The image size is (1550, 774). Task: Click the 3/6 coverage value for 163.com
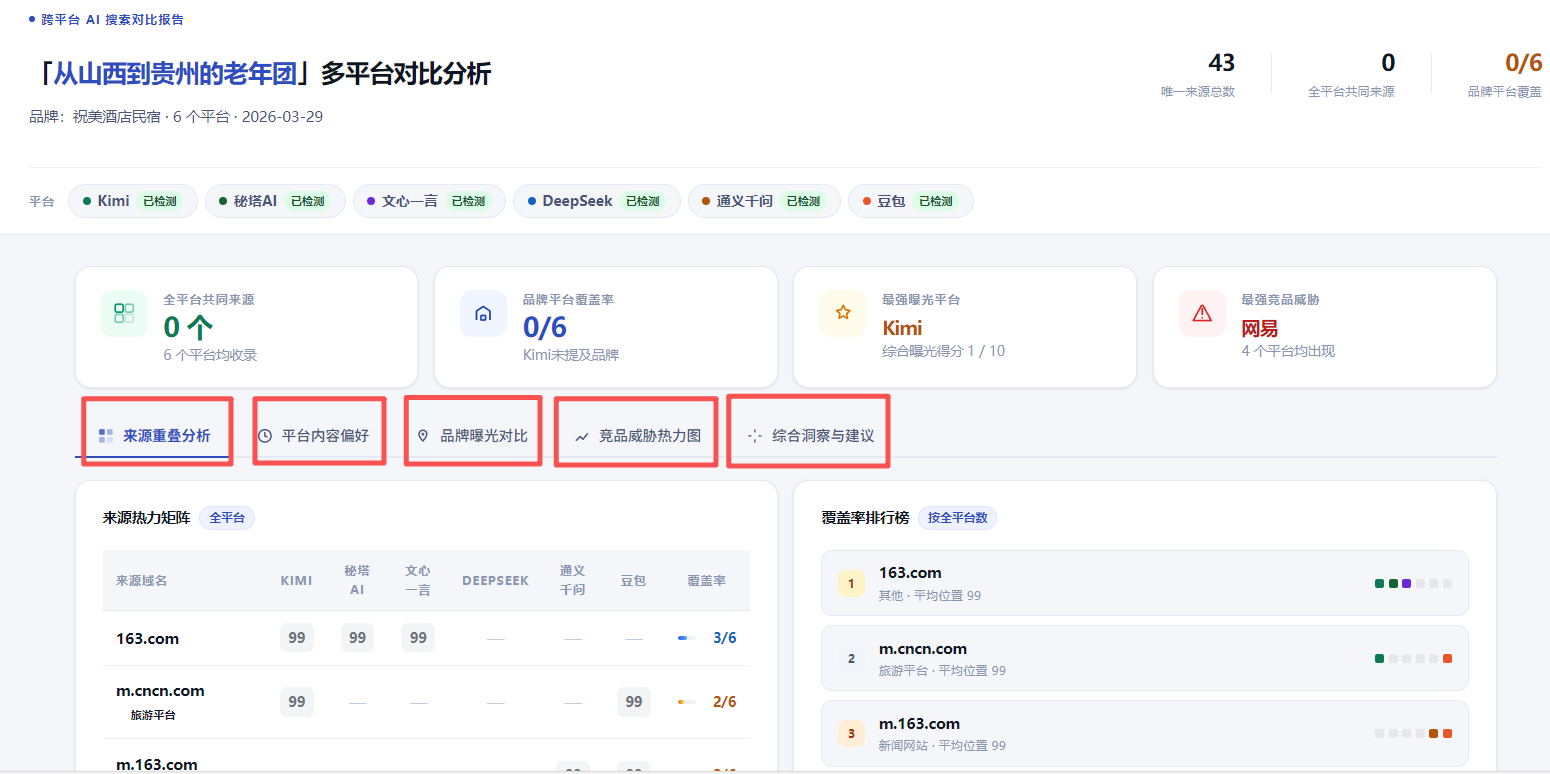pyautogui.click(x=725, y=638)
